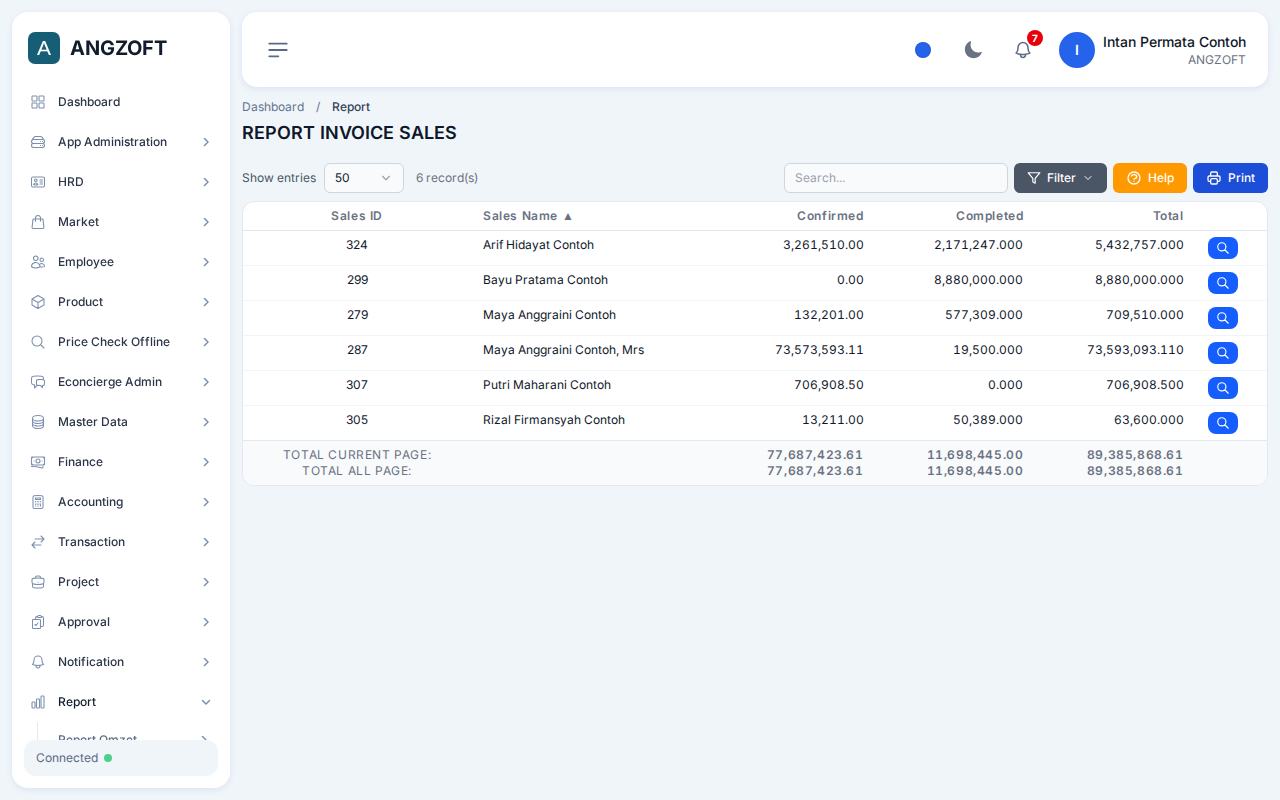
Task: Go to Dashboard breadcrumb link
Action: [x=273, y=107]
